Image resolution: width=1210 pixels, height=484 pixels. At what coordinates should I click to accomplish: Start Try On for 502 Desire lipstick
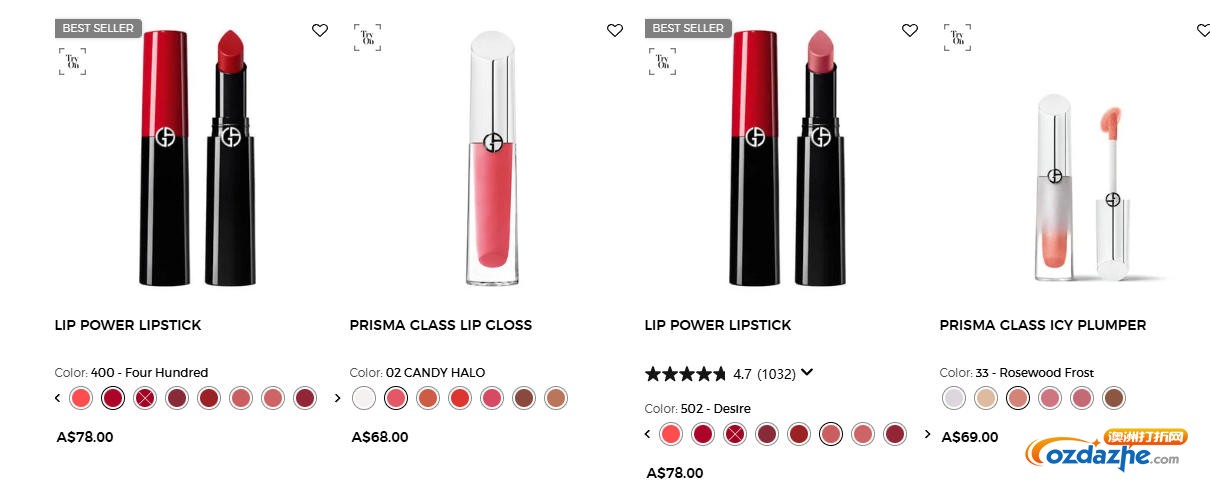662,62
